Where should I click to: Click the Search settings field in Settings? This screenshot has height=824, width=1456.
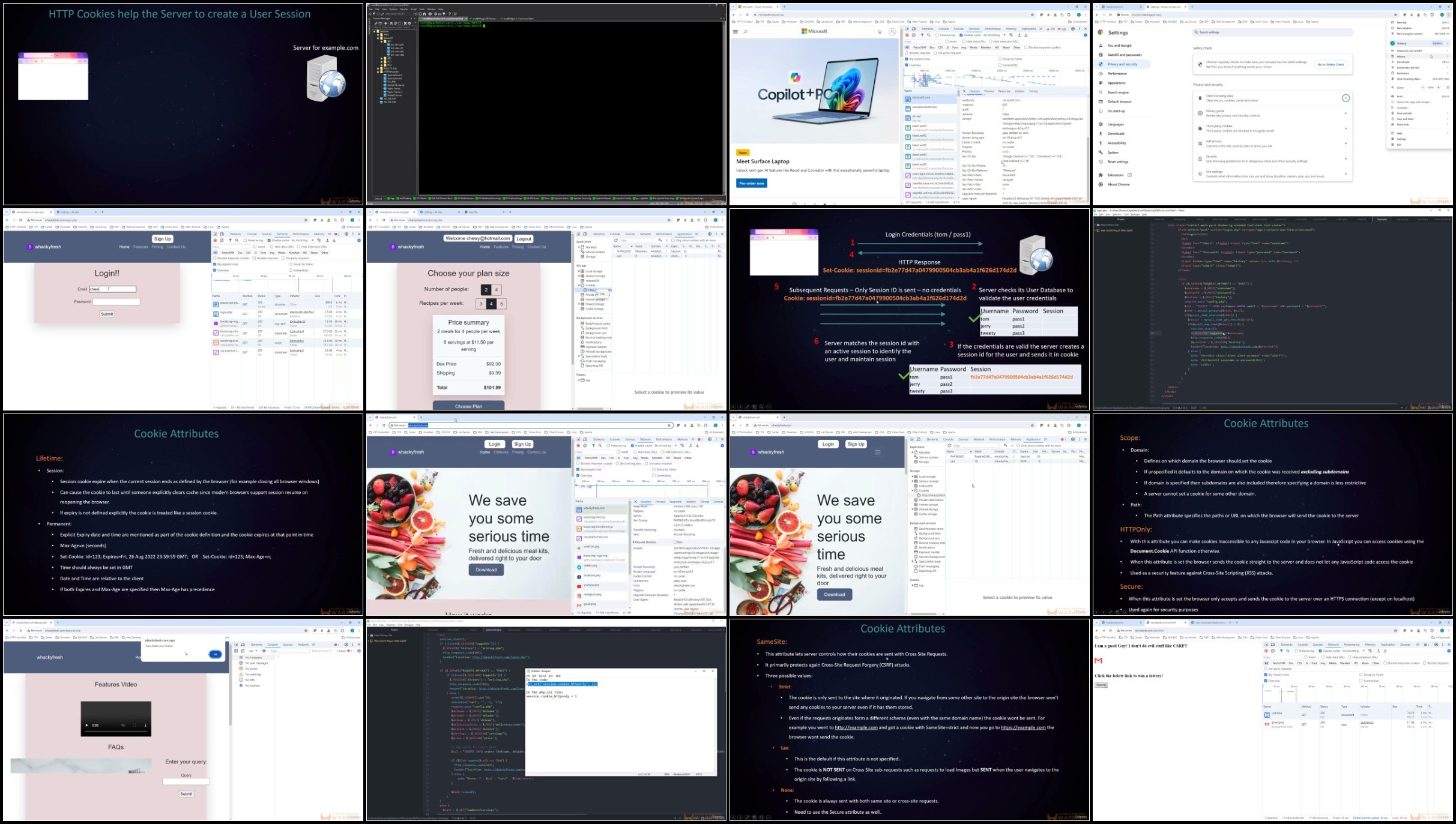(x=1273, y=32)
